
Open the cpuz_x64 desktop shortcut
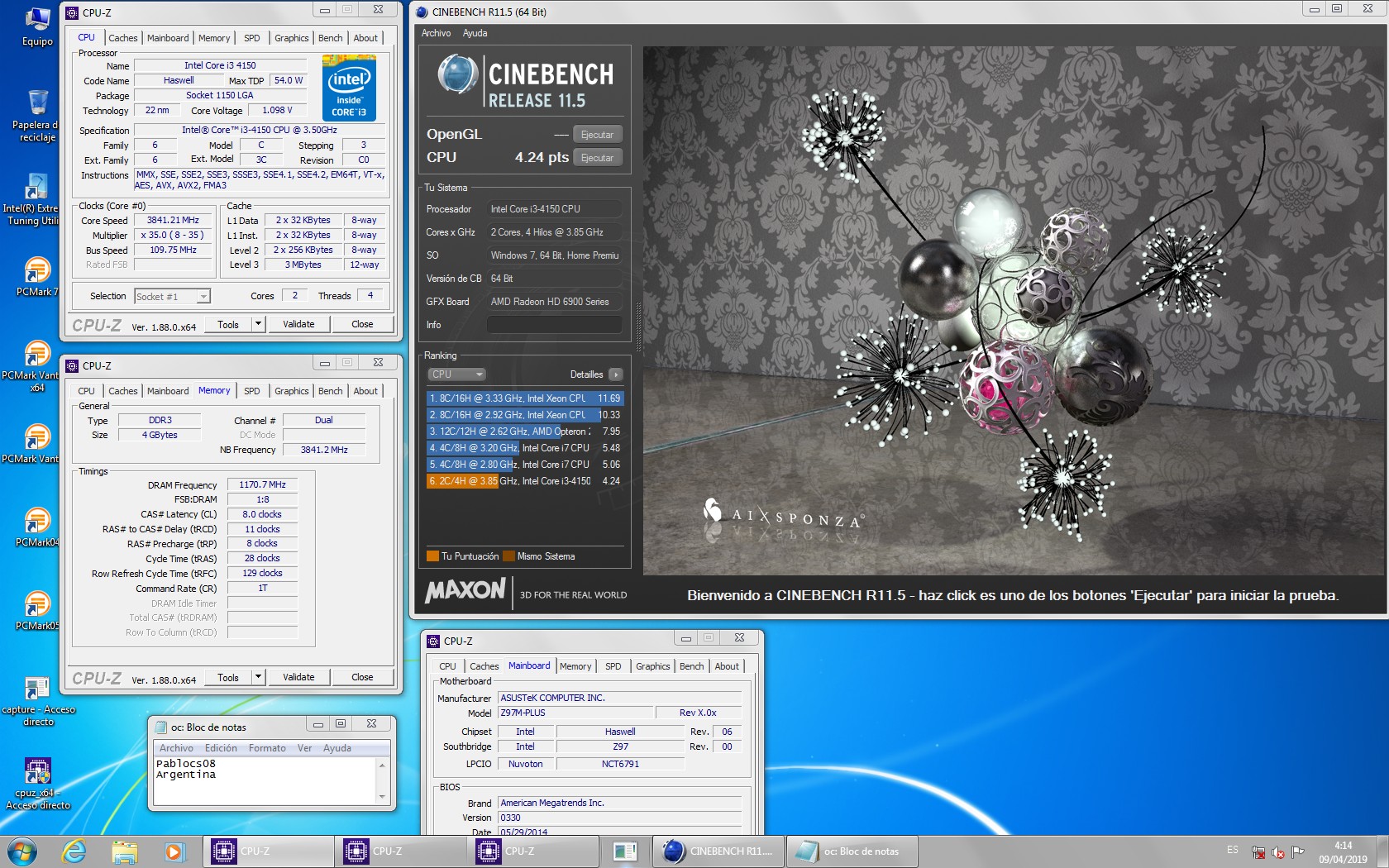(38, 783)
